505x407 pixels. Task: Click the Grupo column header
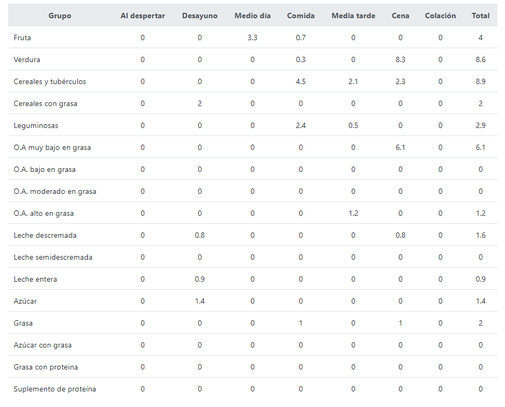[60, 16]
